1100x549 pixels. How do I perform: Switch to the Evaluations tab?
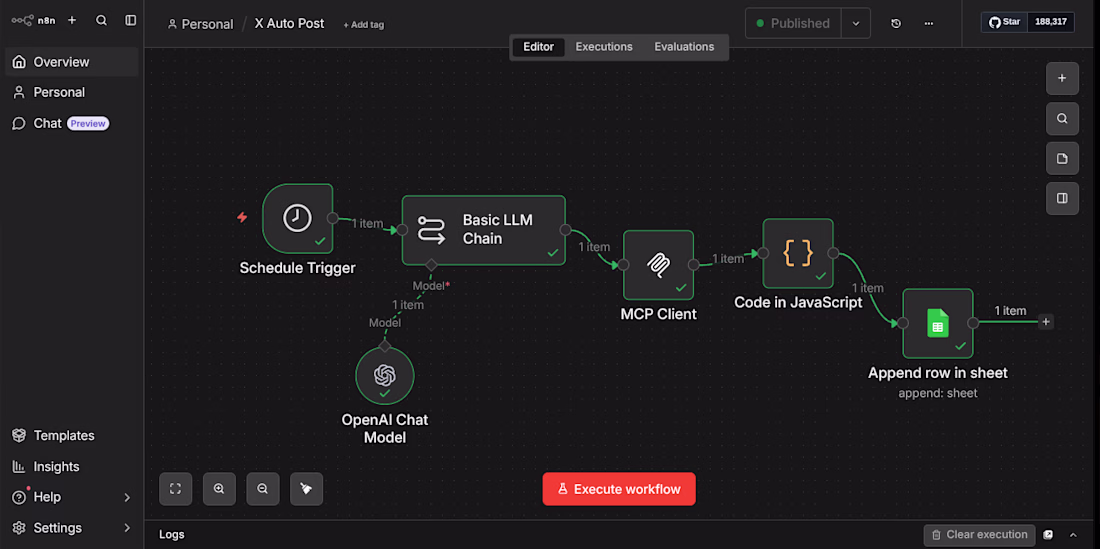tap(684, 47)
